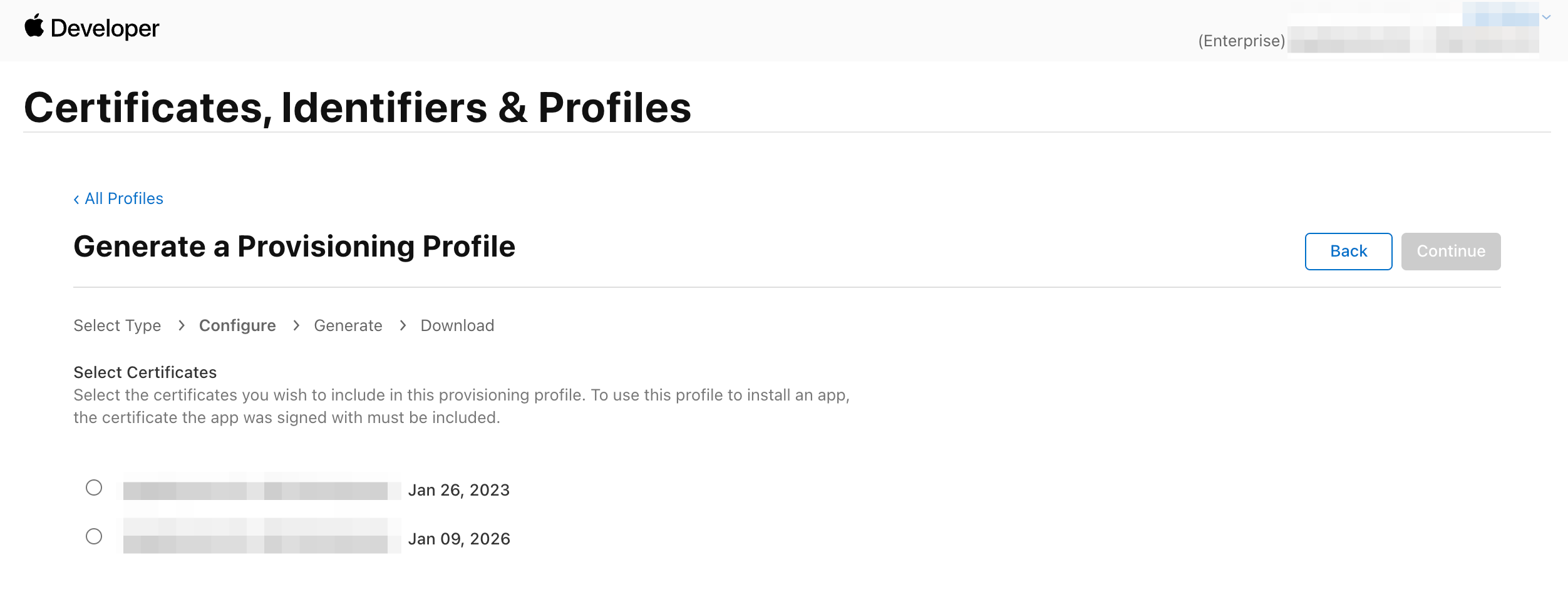Click the Apple logo icon
This screenshot has height=607, width=1568.
click(x=34, y=26)
